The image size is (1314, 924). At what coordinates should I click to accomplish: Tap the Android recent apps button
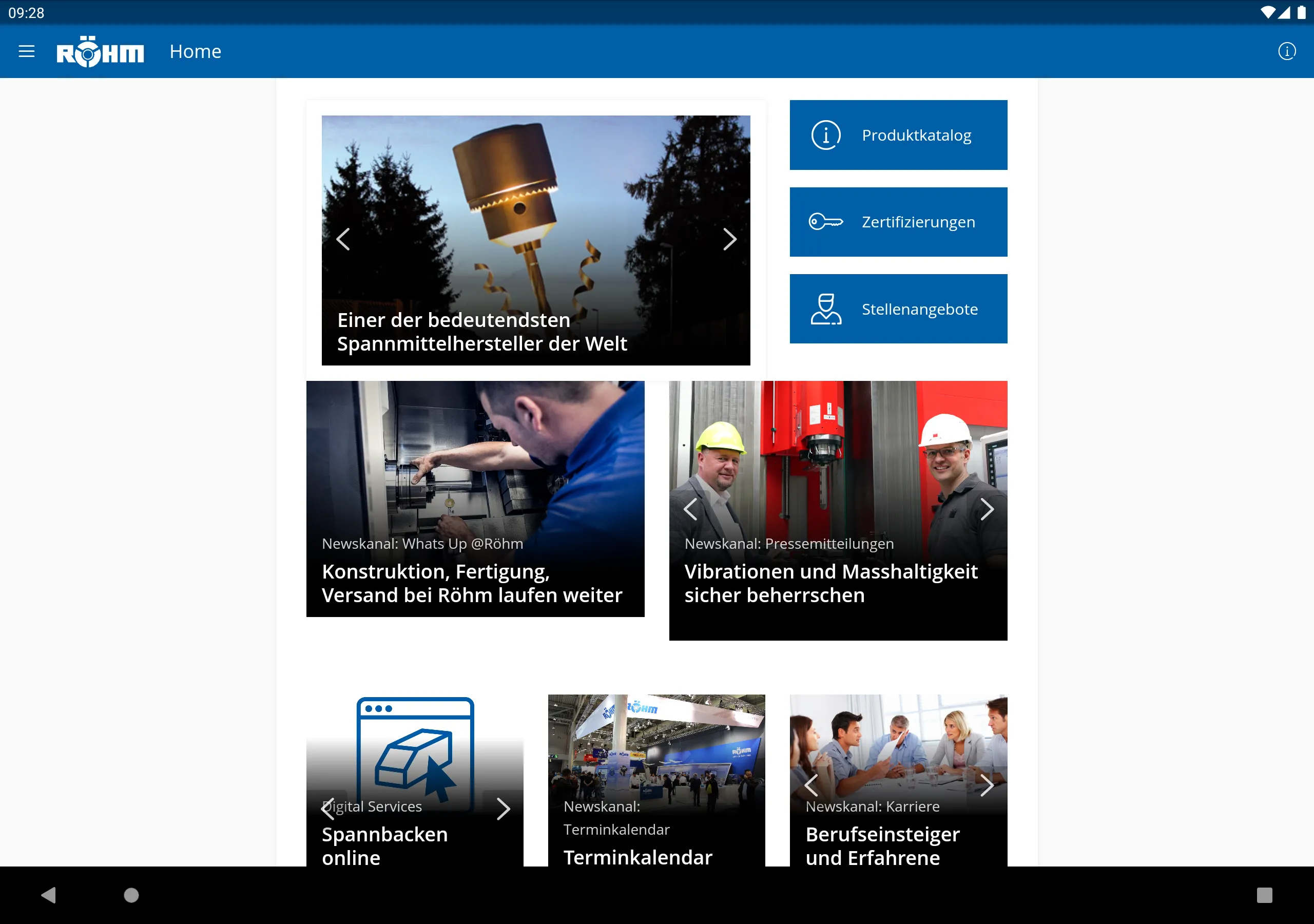point(1264,895)
